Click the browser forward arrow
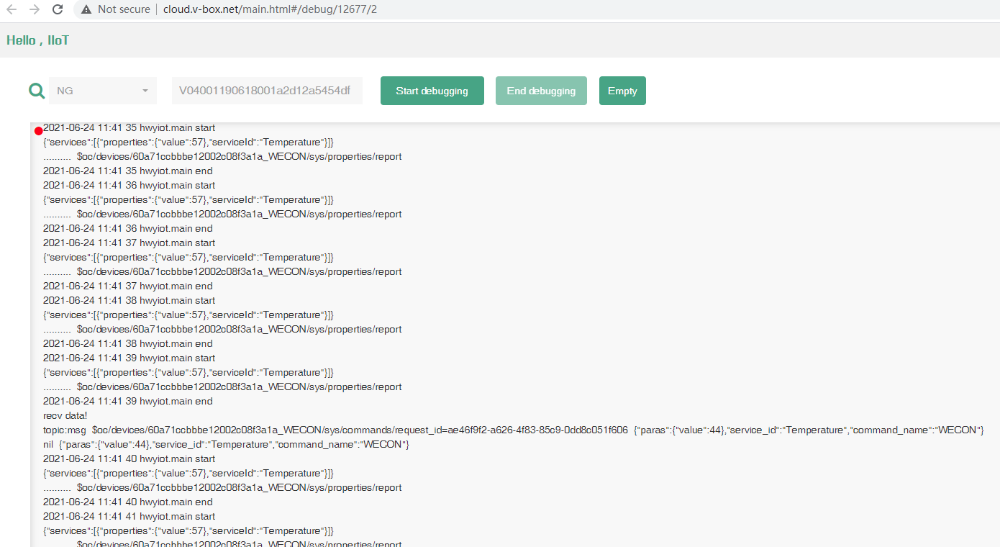Image resolution: width=1000 pixels, height=547 pixels. click(x=35, y=9)
